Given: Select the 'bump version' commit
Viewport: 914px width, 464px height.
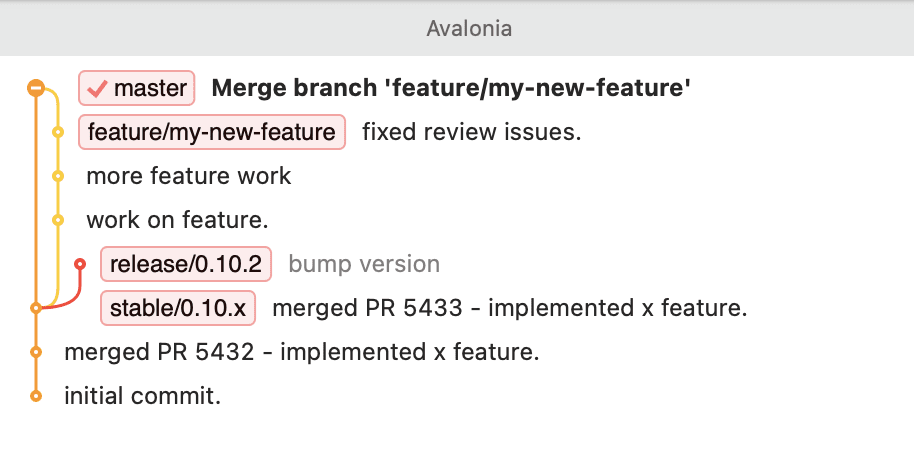Looking at the screenshot, I should pyautogui.click(x=364, y=265).
